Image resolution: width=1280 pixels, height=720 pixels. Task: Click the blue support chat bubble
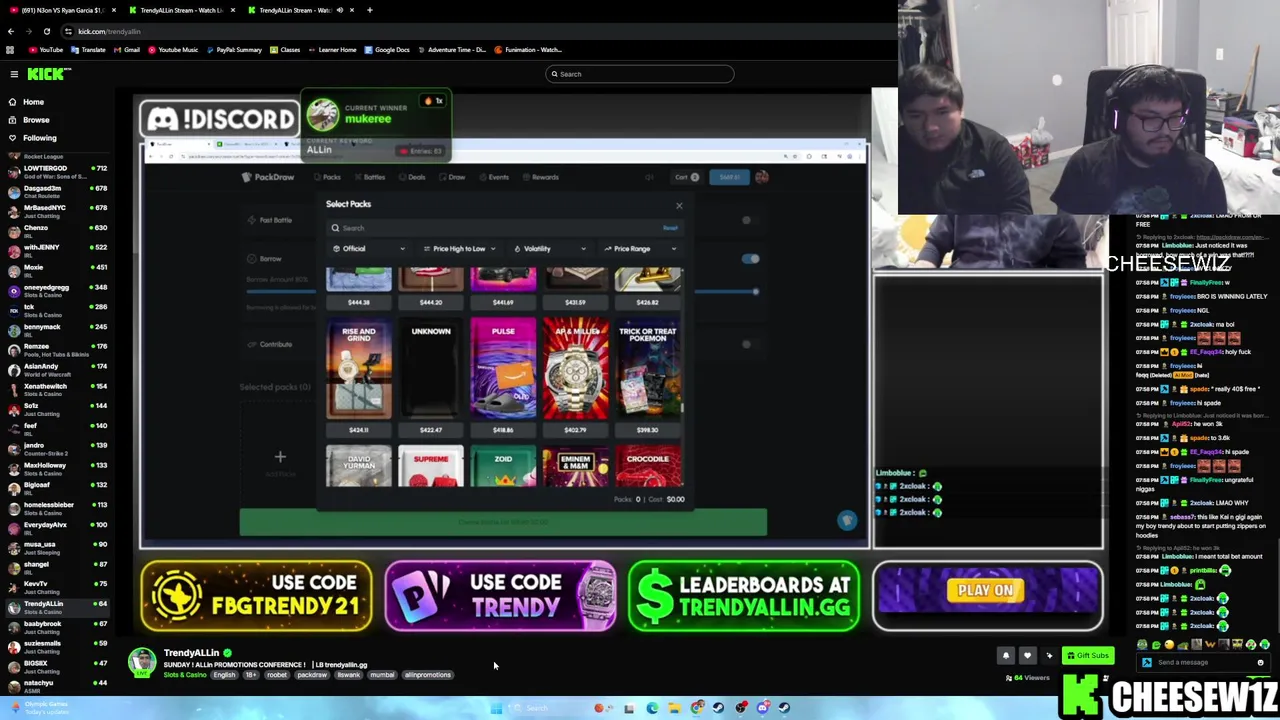(x=846, y=520)
